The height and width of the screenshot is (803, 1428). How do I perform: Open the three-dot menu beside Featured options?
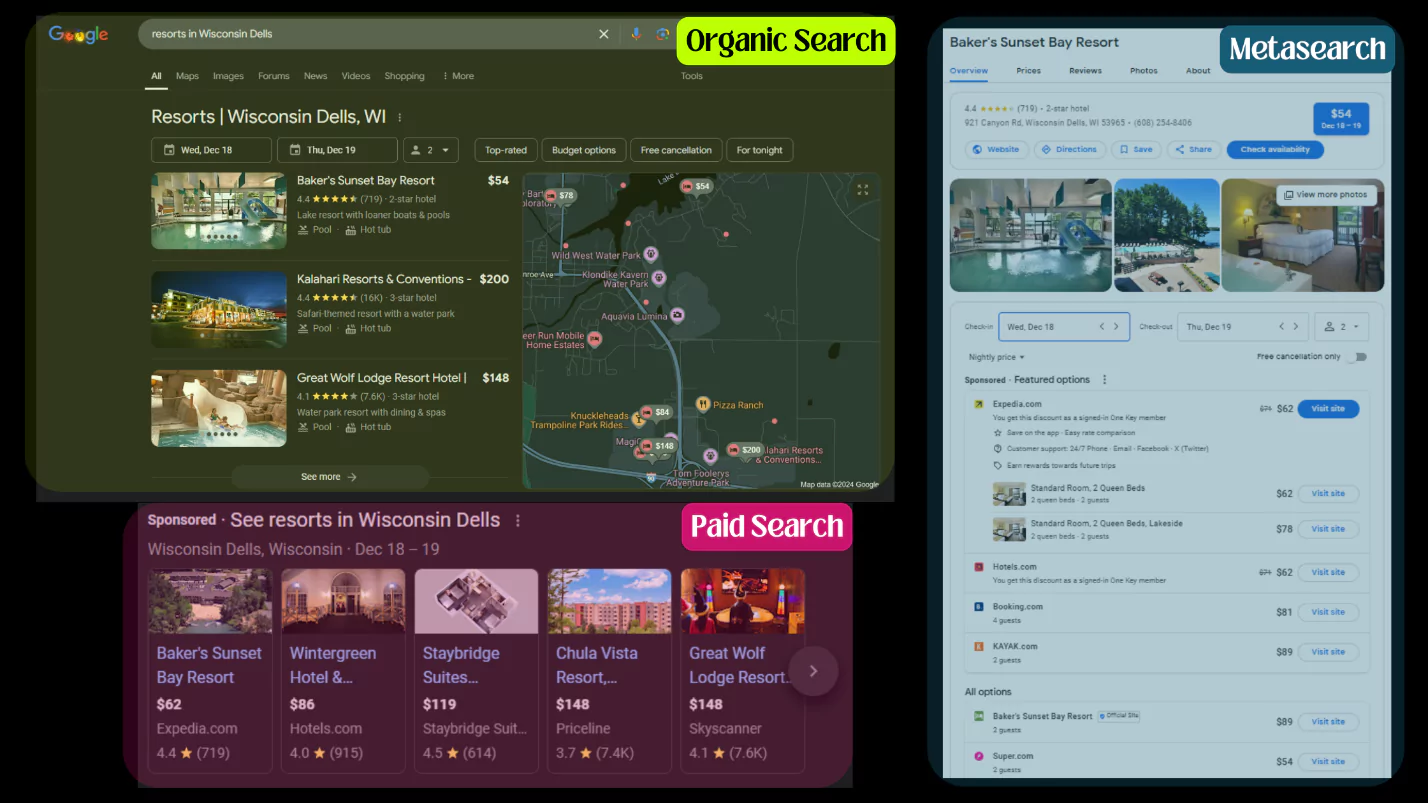pyautogui.click(x=1105, y=380)
